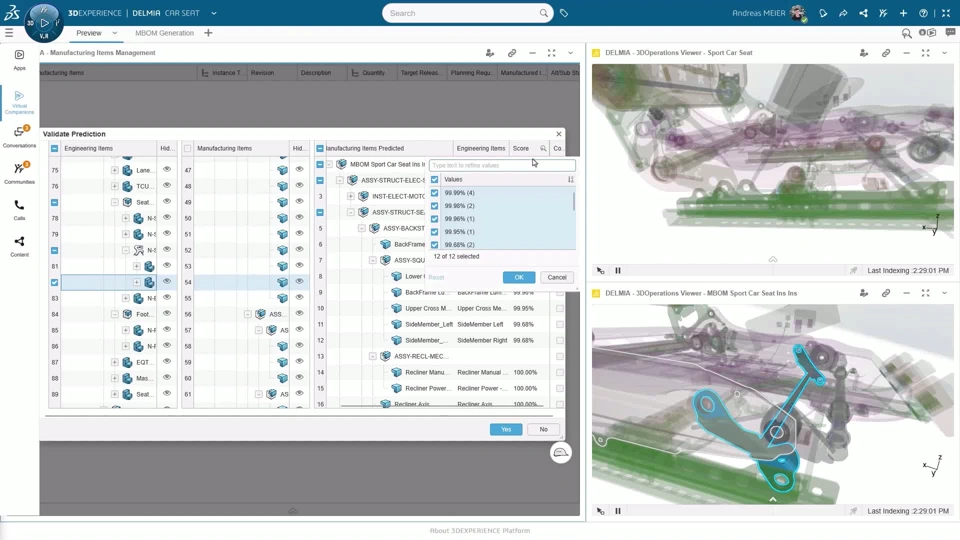Click the round car assistant floating button
Image resolution: width=960 pixels, height=540 pixels.
(560, 452)
